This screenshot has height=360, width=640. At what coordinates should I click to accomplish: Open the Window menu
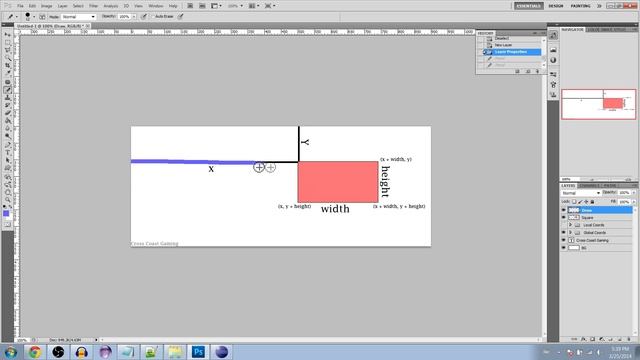click(156, 6)
